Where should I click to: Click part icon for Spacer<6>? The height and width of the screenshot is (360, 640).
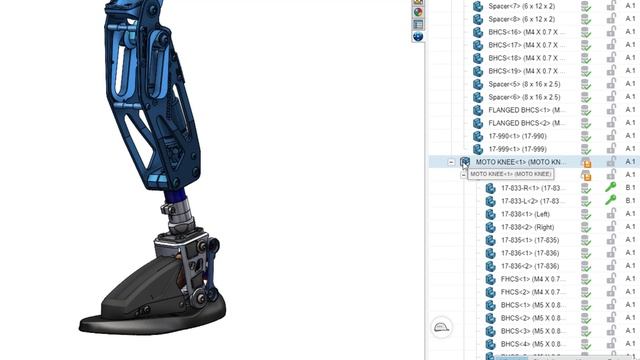[478, 97]
